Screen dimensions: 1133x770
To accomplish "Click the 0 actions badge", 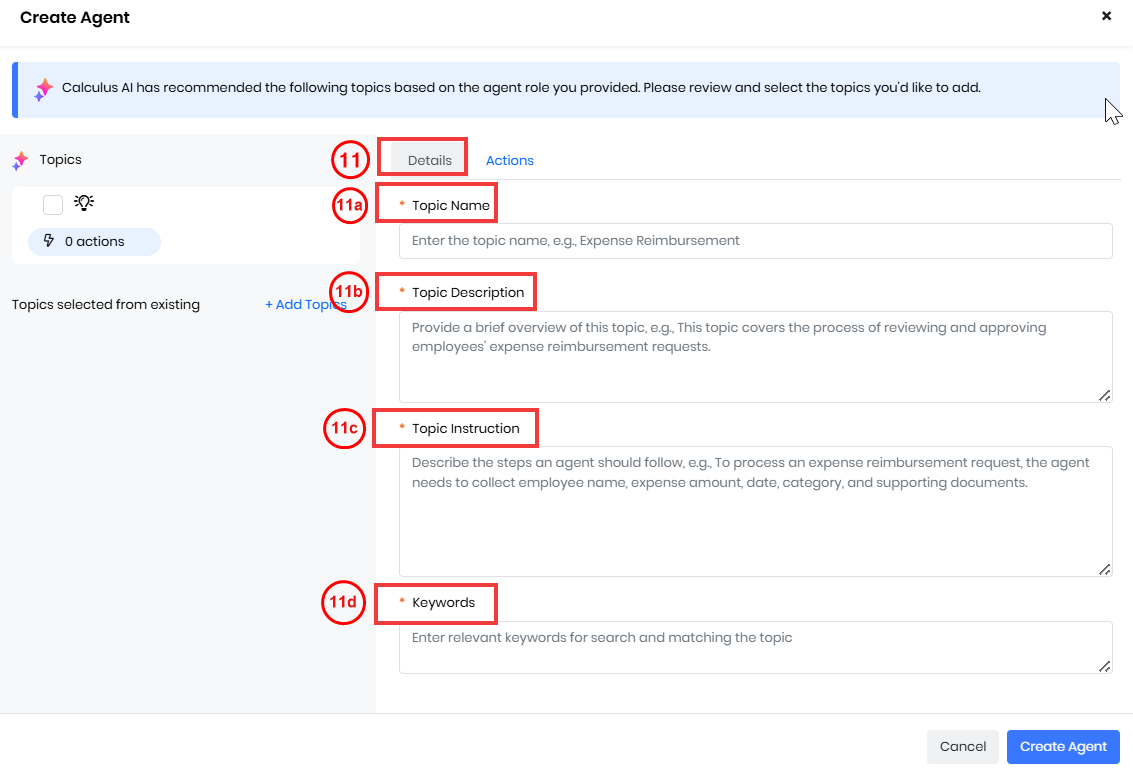I will pyautogui.click(x=94, y=242).
